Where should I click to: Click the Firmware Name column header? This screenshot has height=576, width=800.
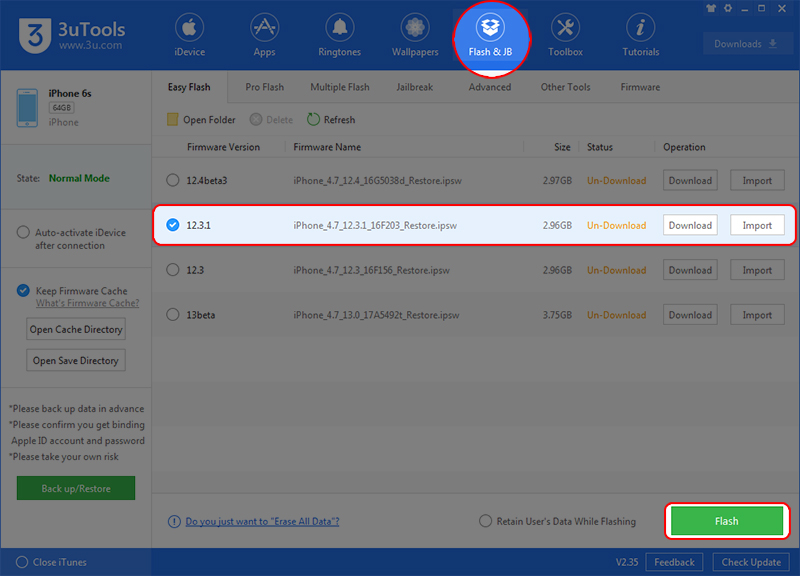327,147
